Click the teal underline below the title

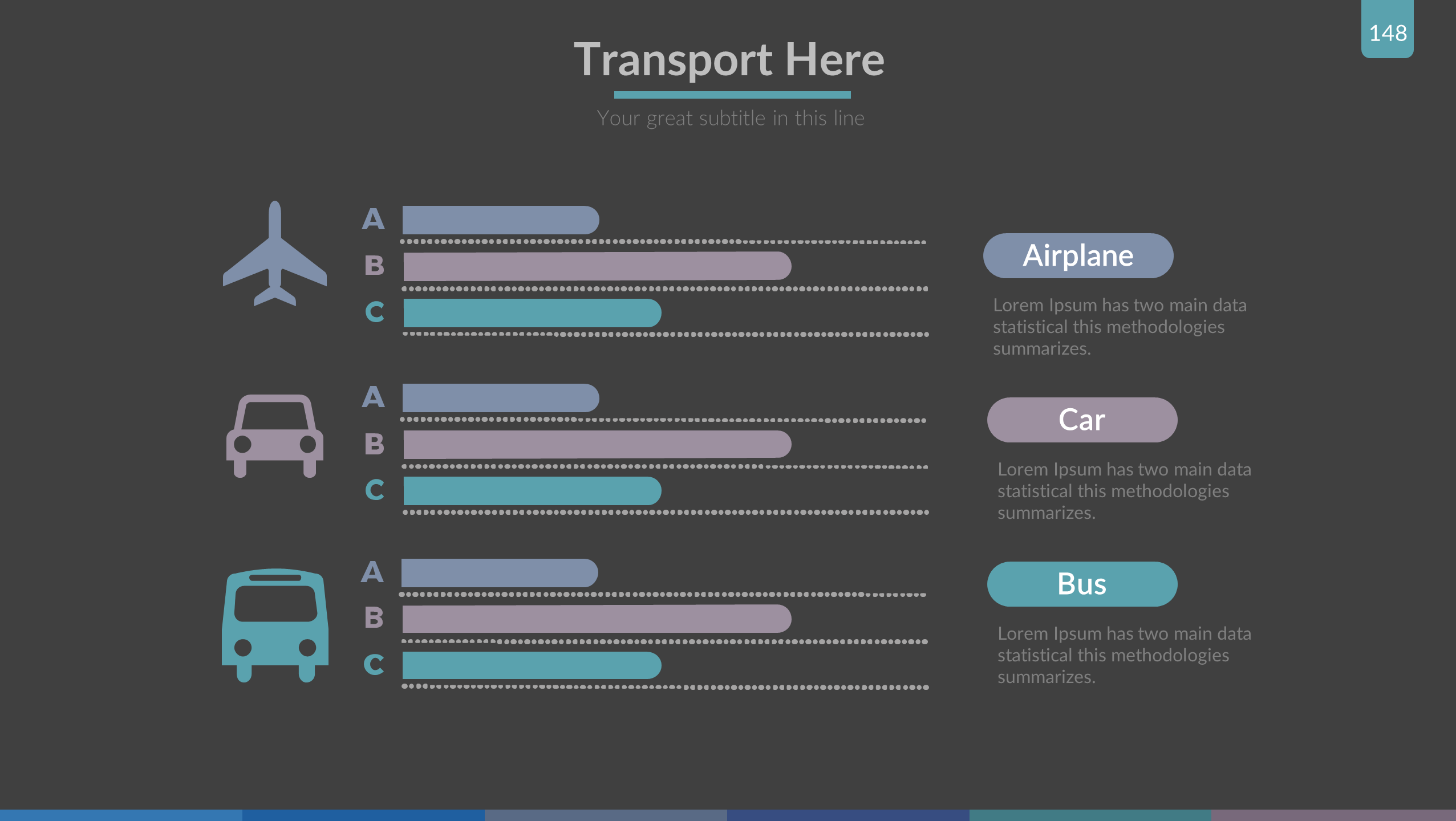coord(732,95)
